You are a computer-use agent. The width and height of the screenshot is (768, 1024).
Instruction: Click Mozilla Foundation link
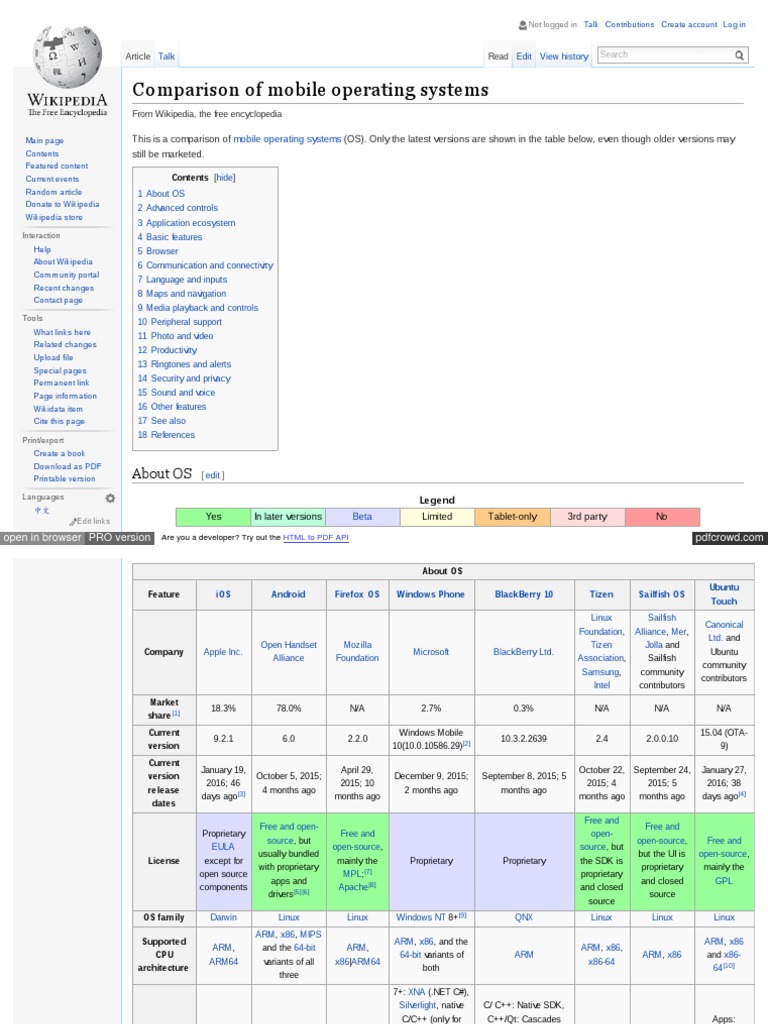(357, 652)
